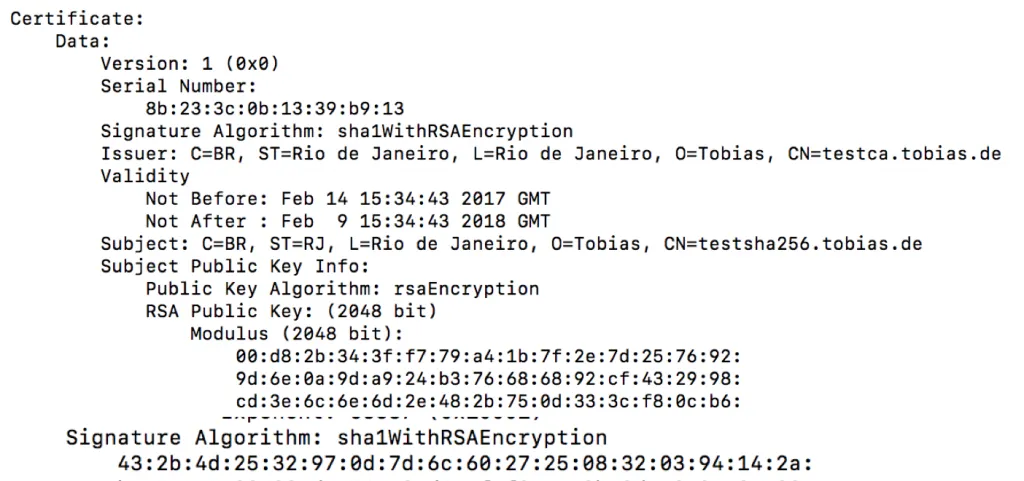Image resolution: width=1024 pixels, height=481 pixels.
Task: Click the first 'Signature Algorithm: sha1WithRSAEncryption' line
Action: coord(337,131)
